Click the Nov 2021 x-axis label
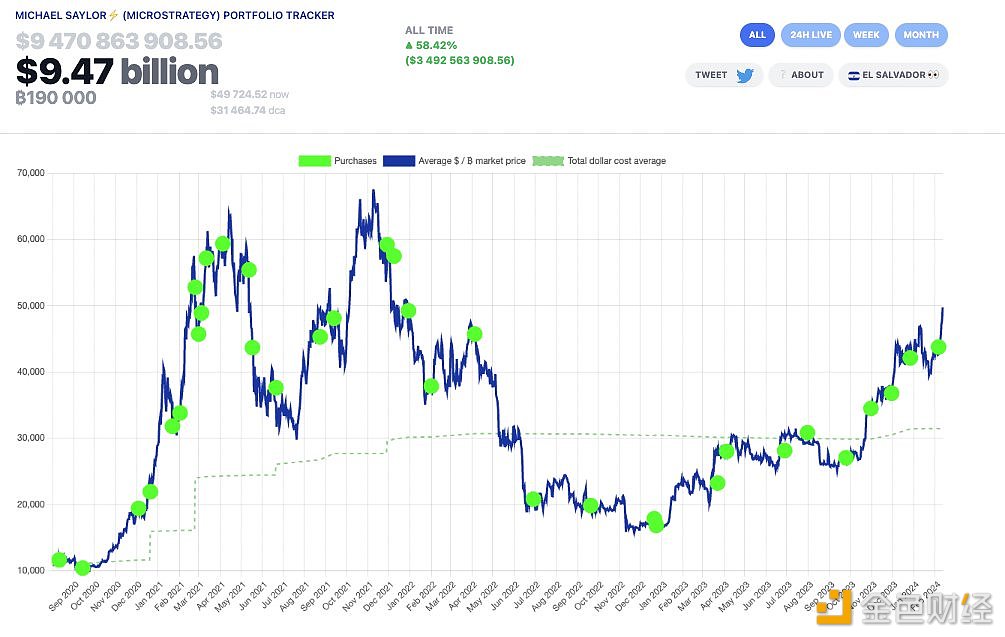Viewport: 1005px width, 637px height. click(x=358, y=595)
